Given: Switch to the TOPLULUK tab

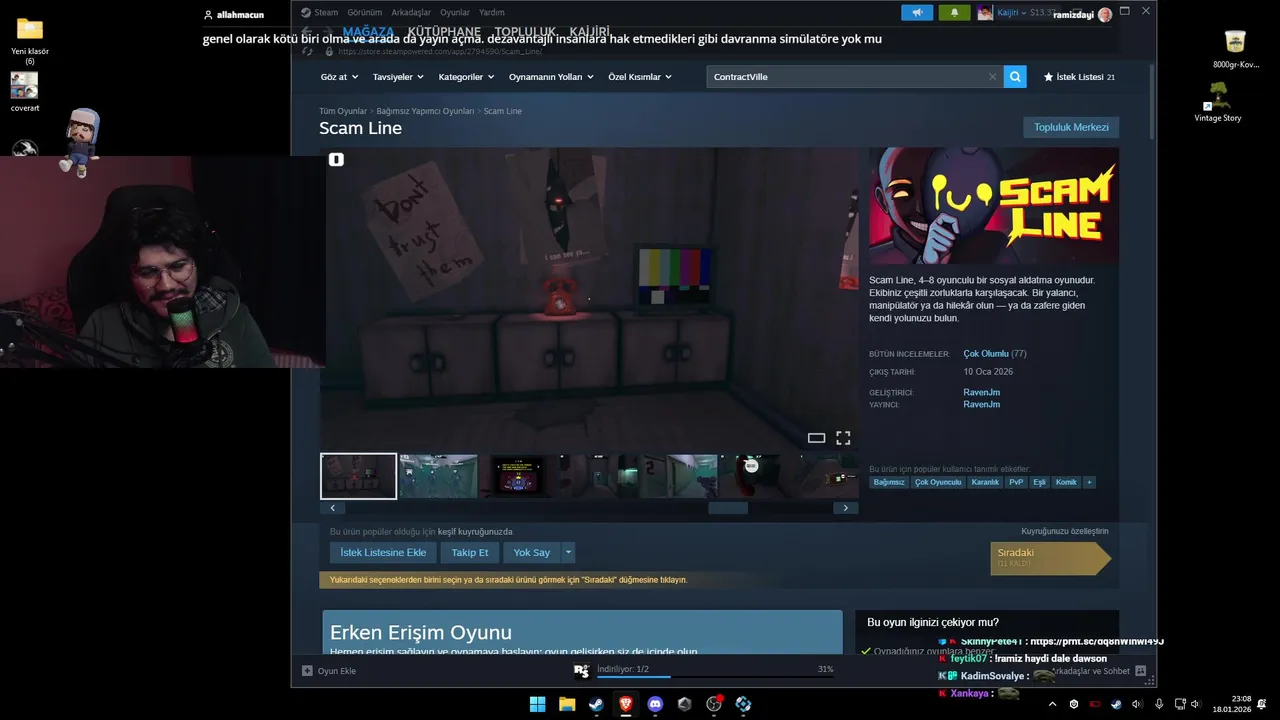Looking at the screenshot, I should pos(527,32).
